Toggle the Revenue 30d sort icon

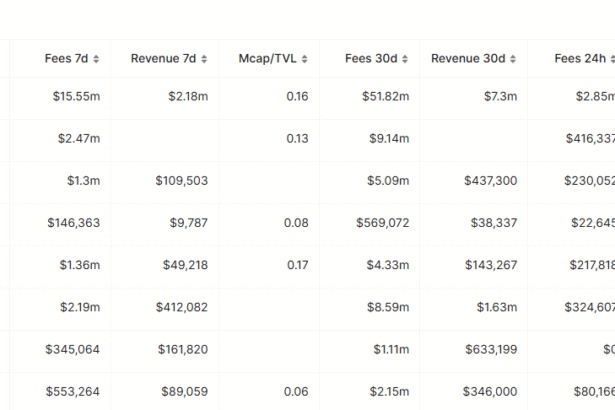click(513, 59)
